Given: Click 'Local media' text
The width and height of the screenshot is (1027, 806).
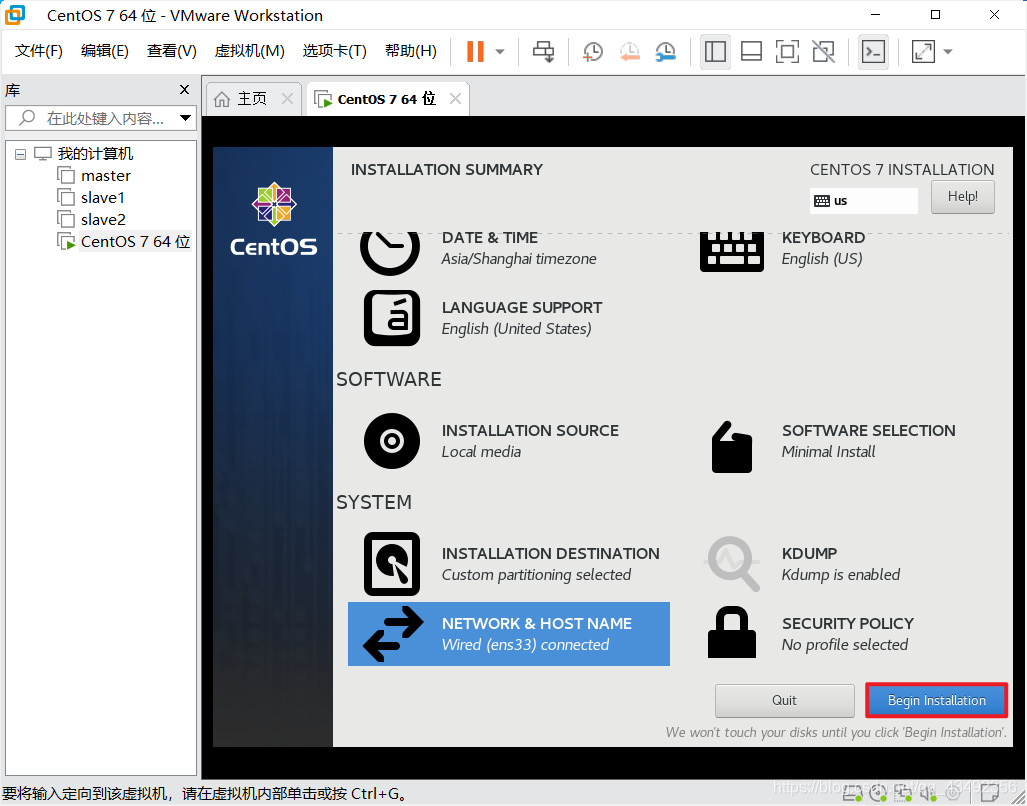Looking at the screenshot, I should pos(481,452).
